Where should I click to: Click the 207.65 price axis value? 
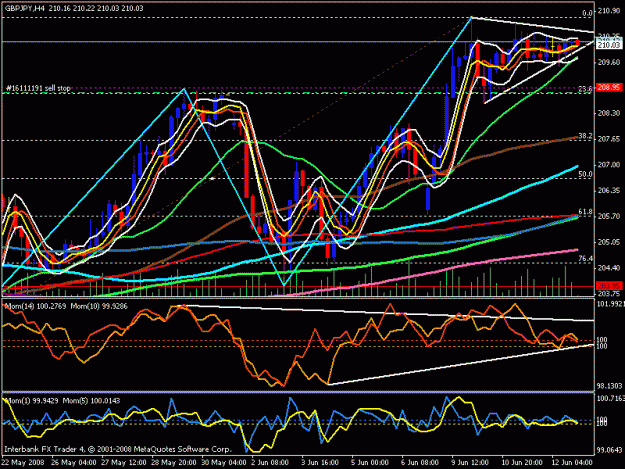[x=609, y=139]
